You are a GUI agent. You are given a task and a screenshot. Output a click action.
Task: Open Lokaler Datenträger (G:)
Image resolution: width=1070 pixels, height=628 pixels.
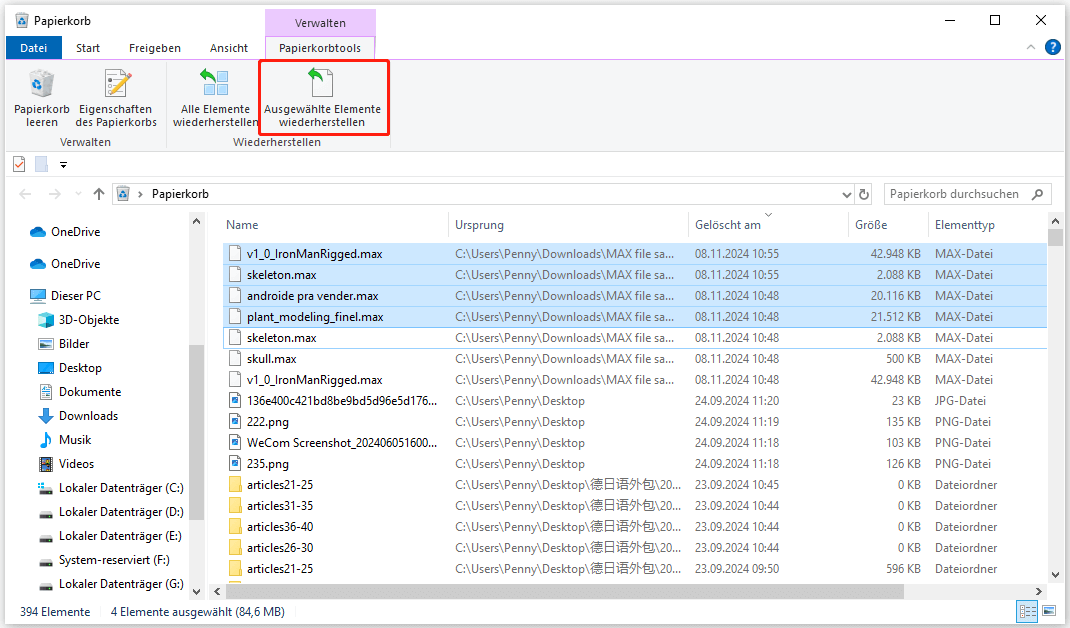pyautogui.click(x=111, y=584)
